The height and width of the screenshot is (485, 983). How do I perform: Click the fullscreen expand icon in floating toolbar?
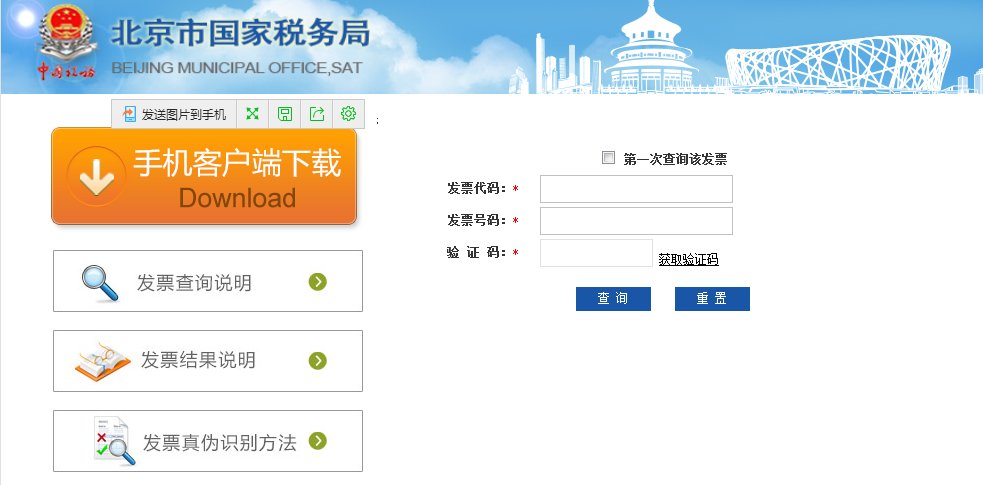click(x=253, y=114)
